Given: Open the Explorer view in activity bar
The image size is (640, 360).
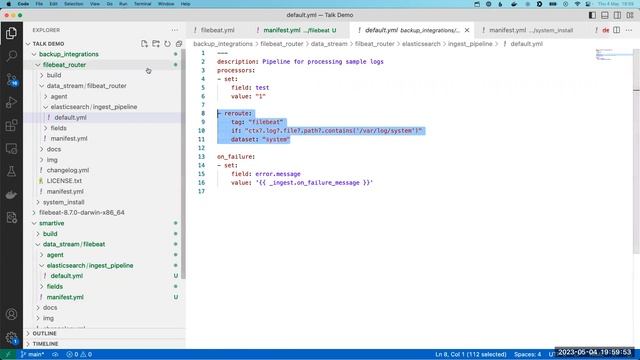Looking at the screenshot, I should coord(11,33).
